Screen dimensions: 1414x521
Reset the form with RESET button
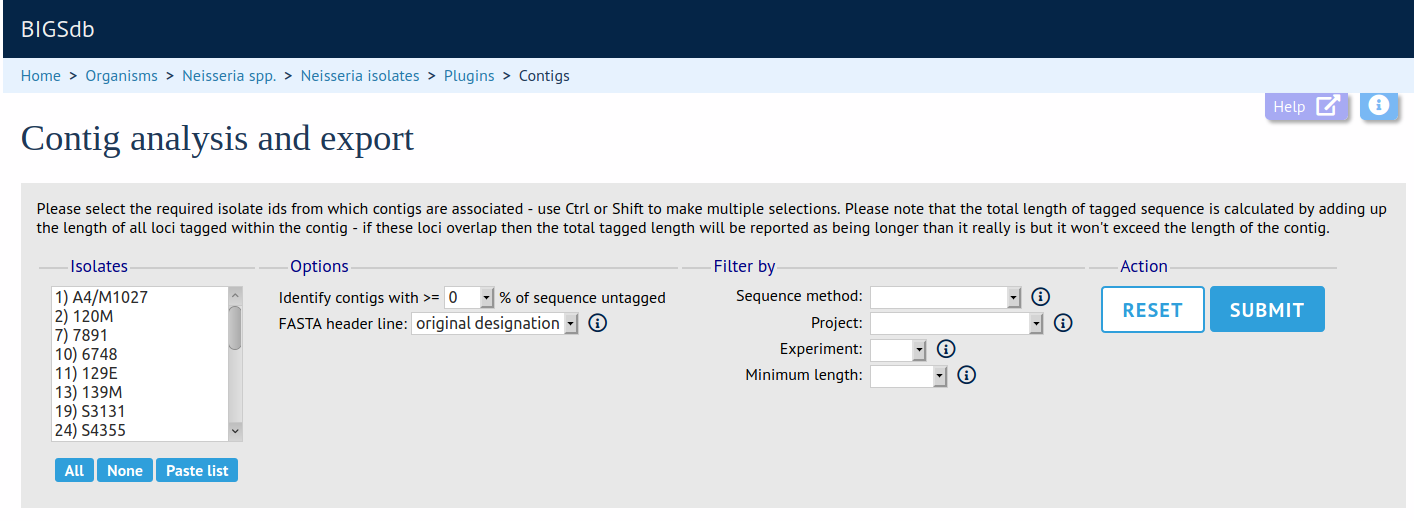[1152, 310]
